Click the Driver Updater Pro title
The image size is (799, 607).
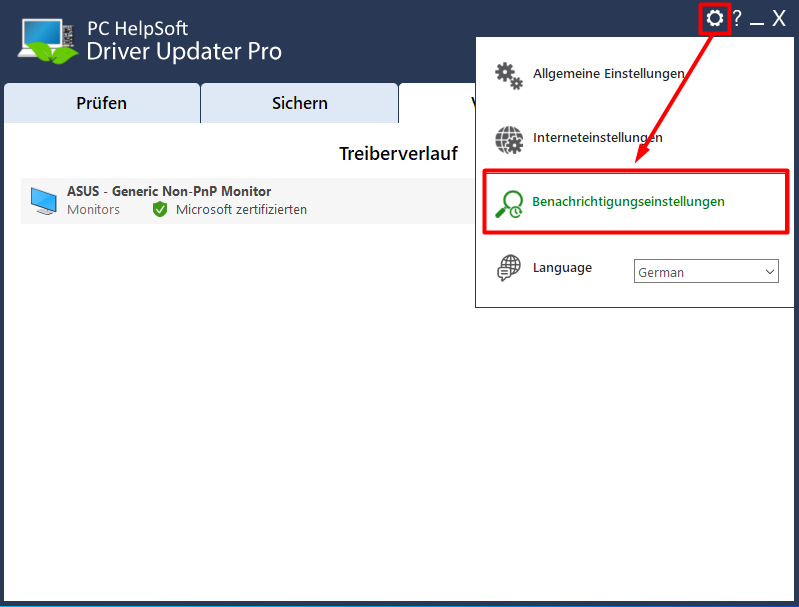click(x=184, y=51)
